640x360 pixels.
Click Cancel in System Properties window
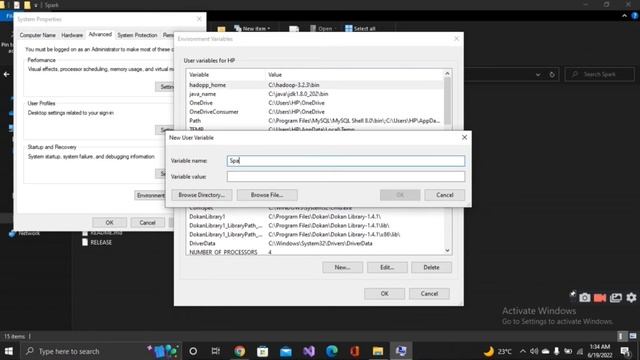point(147,222)
